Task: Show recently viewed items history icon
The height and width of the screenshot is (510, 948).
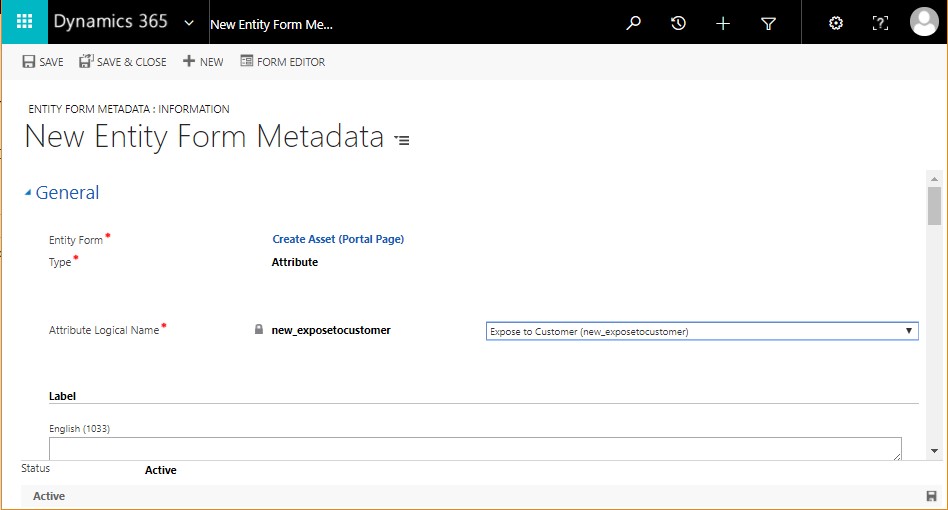Action: click(678, 23)
